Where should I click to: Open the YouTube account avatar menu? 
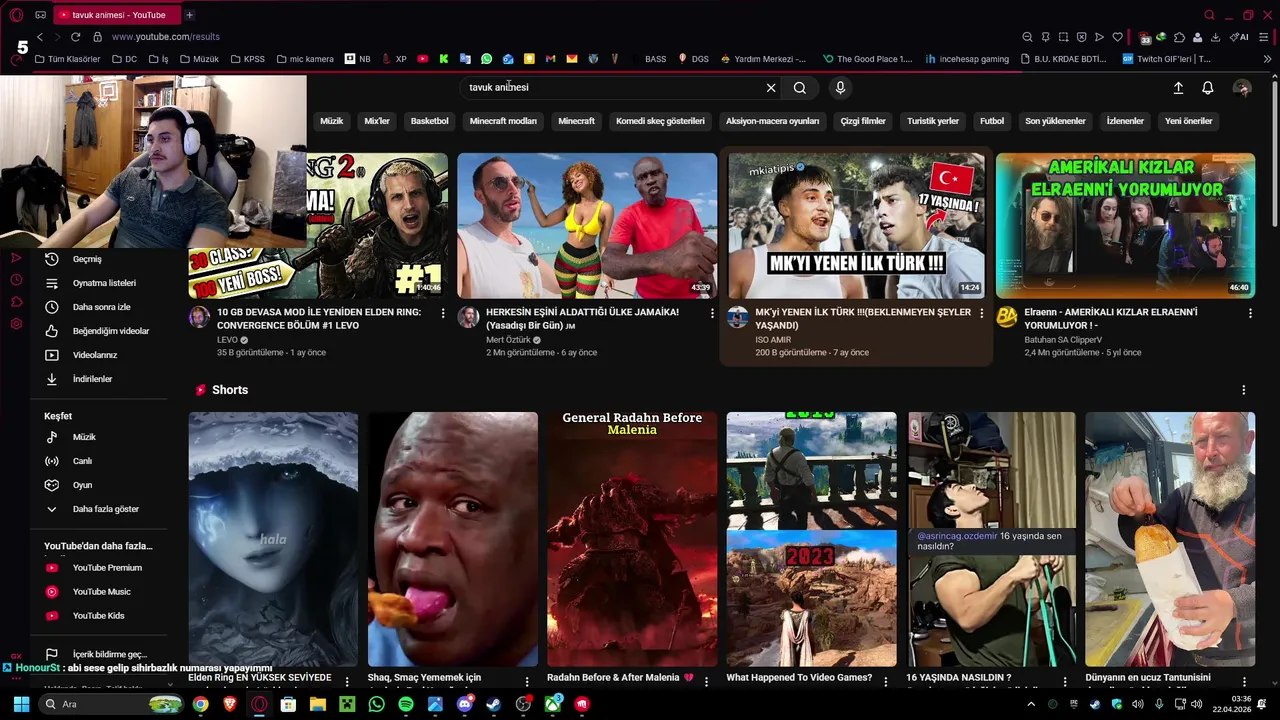tap(1242, 88)
